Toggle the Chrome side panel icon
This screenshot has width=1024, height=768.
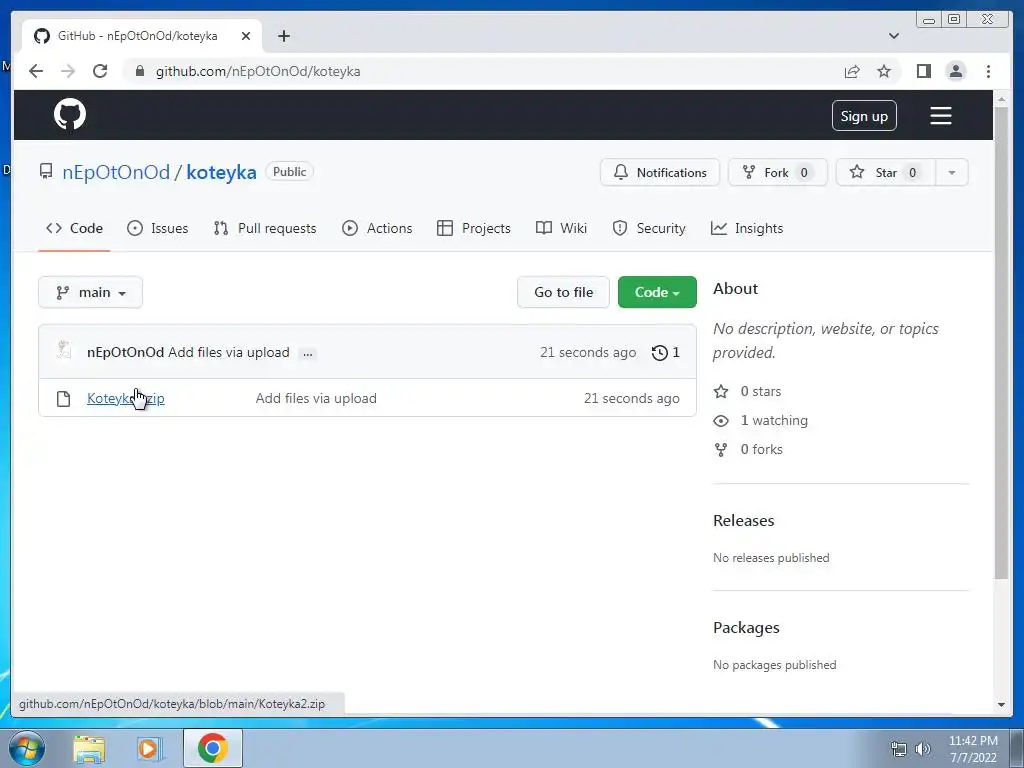click(923, 71)
